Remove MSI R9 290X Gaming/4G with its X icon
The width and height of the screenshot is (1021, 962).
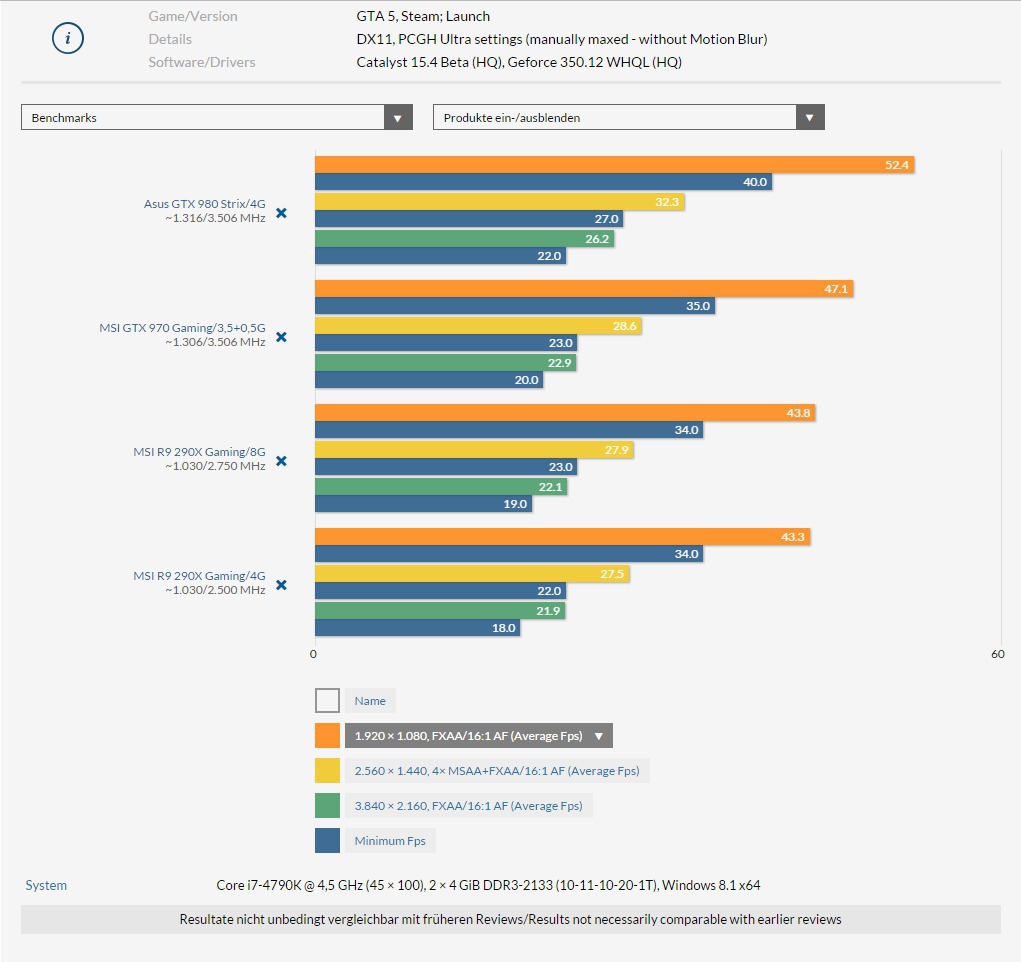(x=281, y=584)
